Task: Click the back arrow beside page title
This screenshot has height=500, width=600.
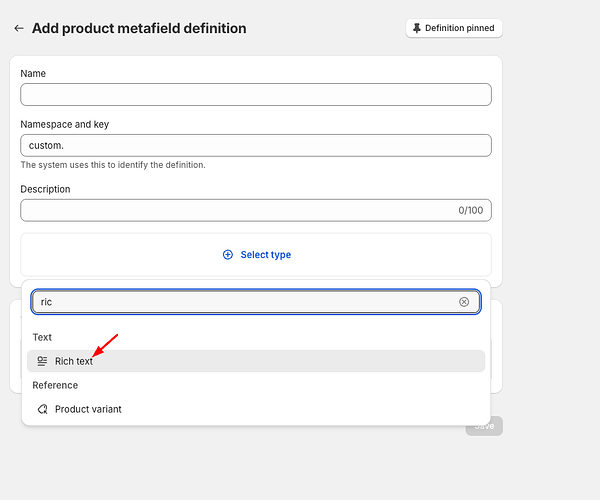Action: pos(19,29)
